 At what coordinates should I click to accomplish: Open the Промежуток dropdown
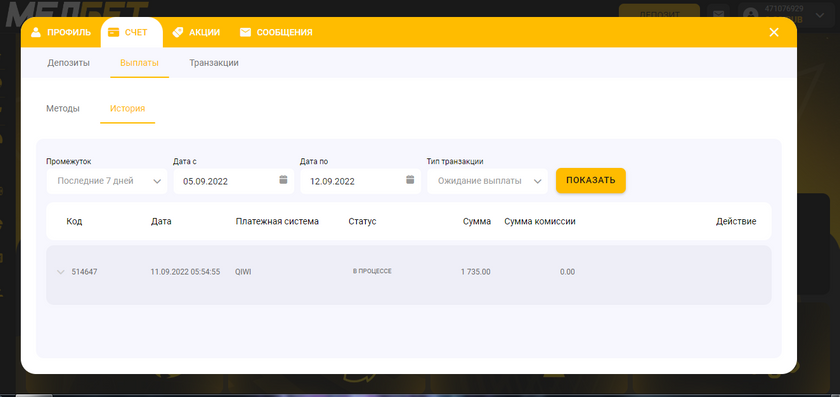(107, 181)
